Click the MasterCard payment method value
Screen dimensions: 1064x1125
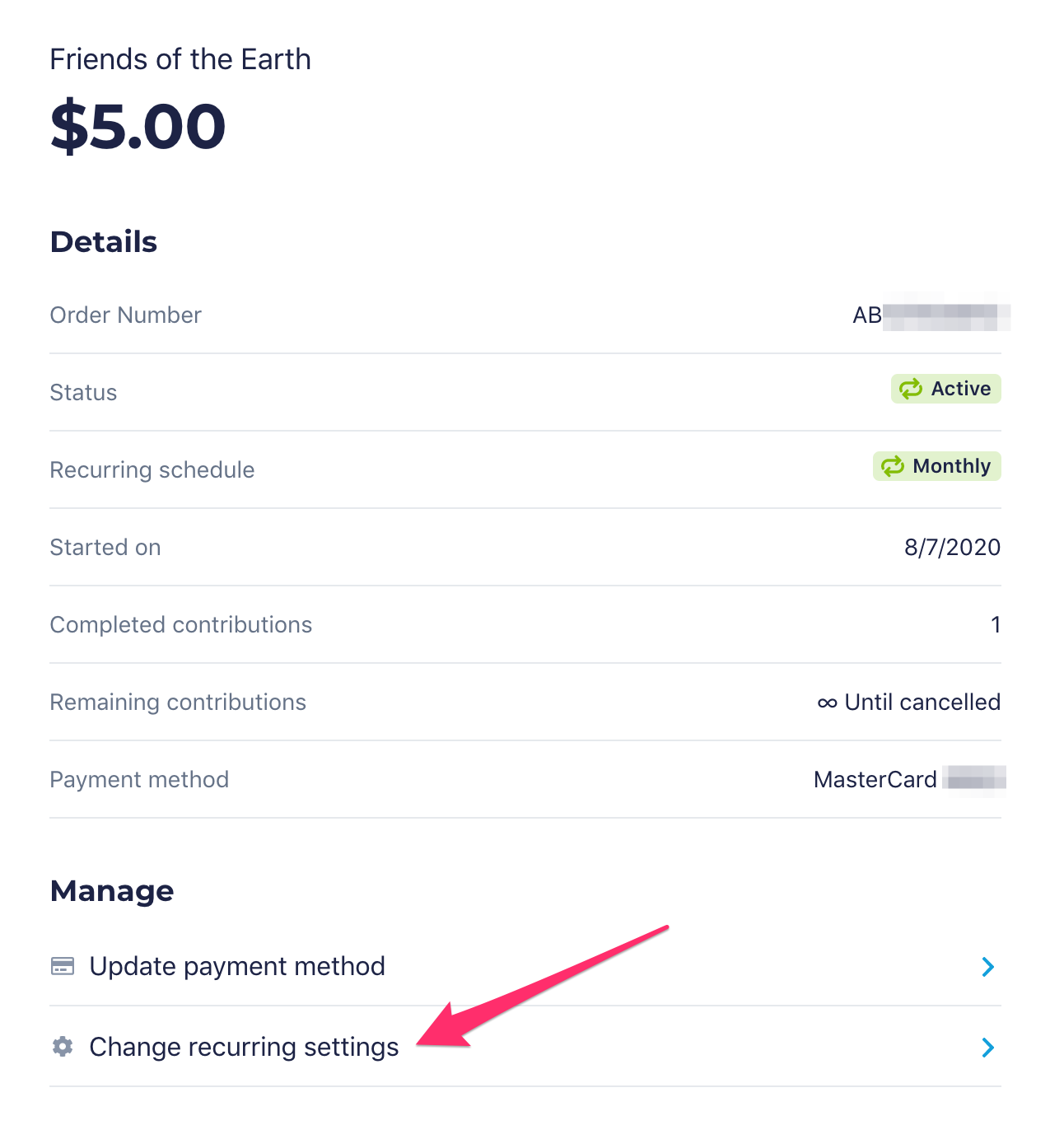[x=910, y=779]
